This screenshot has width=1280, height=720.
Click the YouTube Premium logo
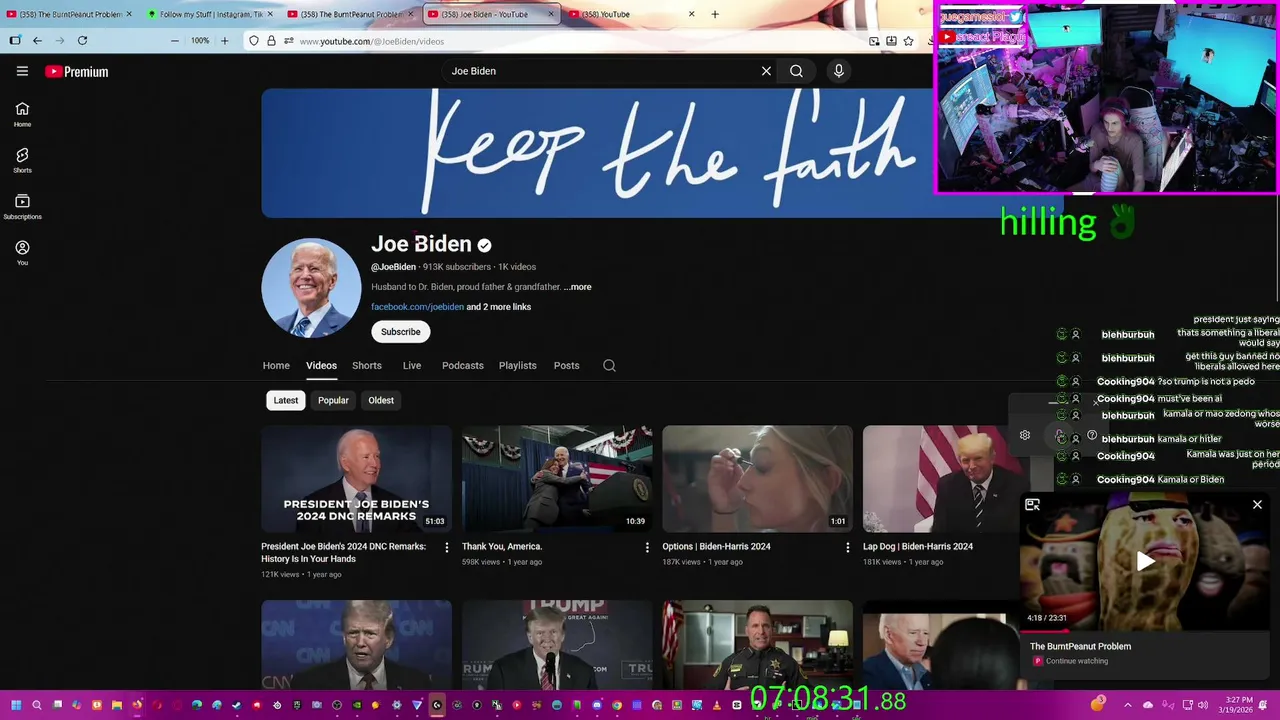tap(77, 71)
